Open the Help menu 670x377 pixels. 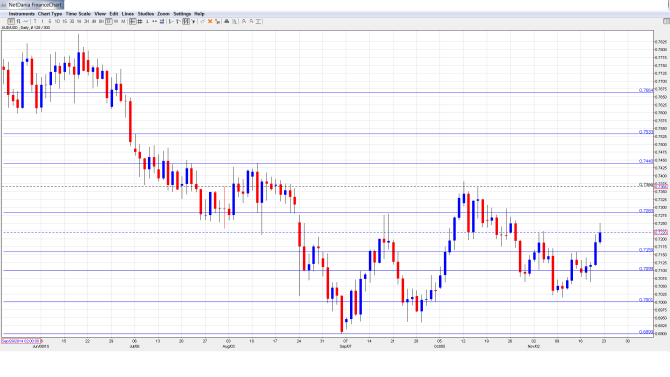(x=199, y=14)
